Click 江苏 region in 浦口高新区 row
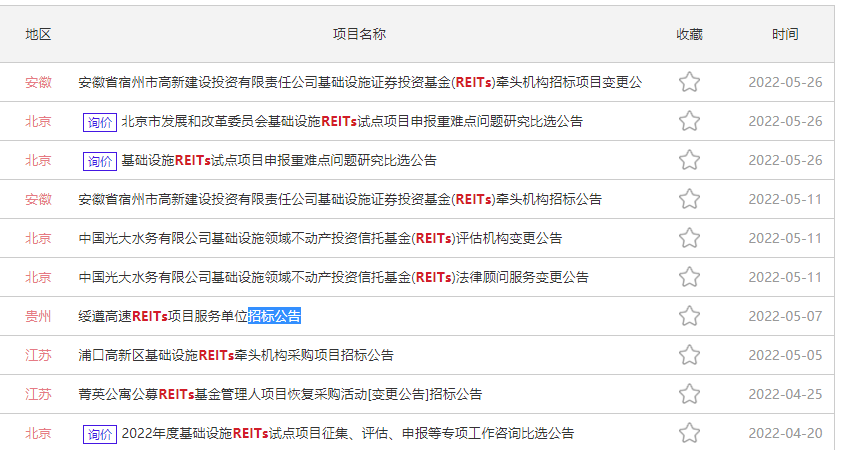 point(38,355)
